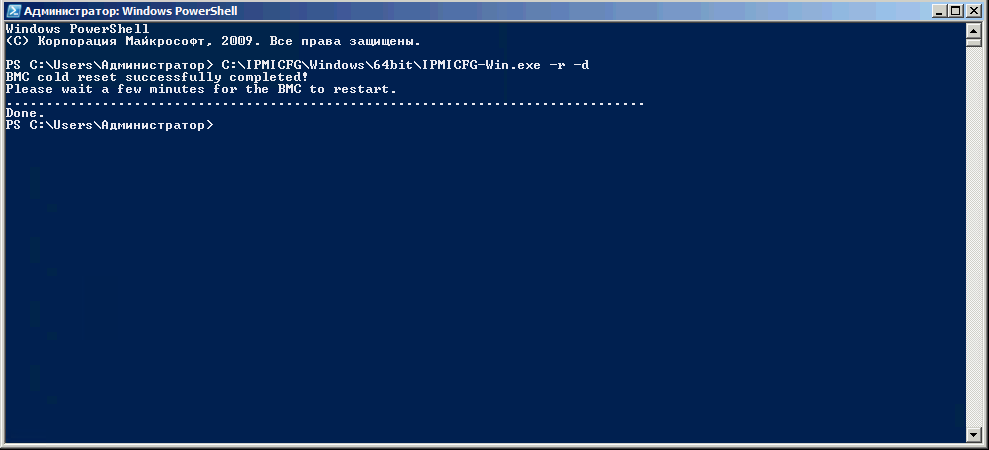
Task: Open the PowerShell system menu icon
Action: [11, 10]
